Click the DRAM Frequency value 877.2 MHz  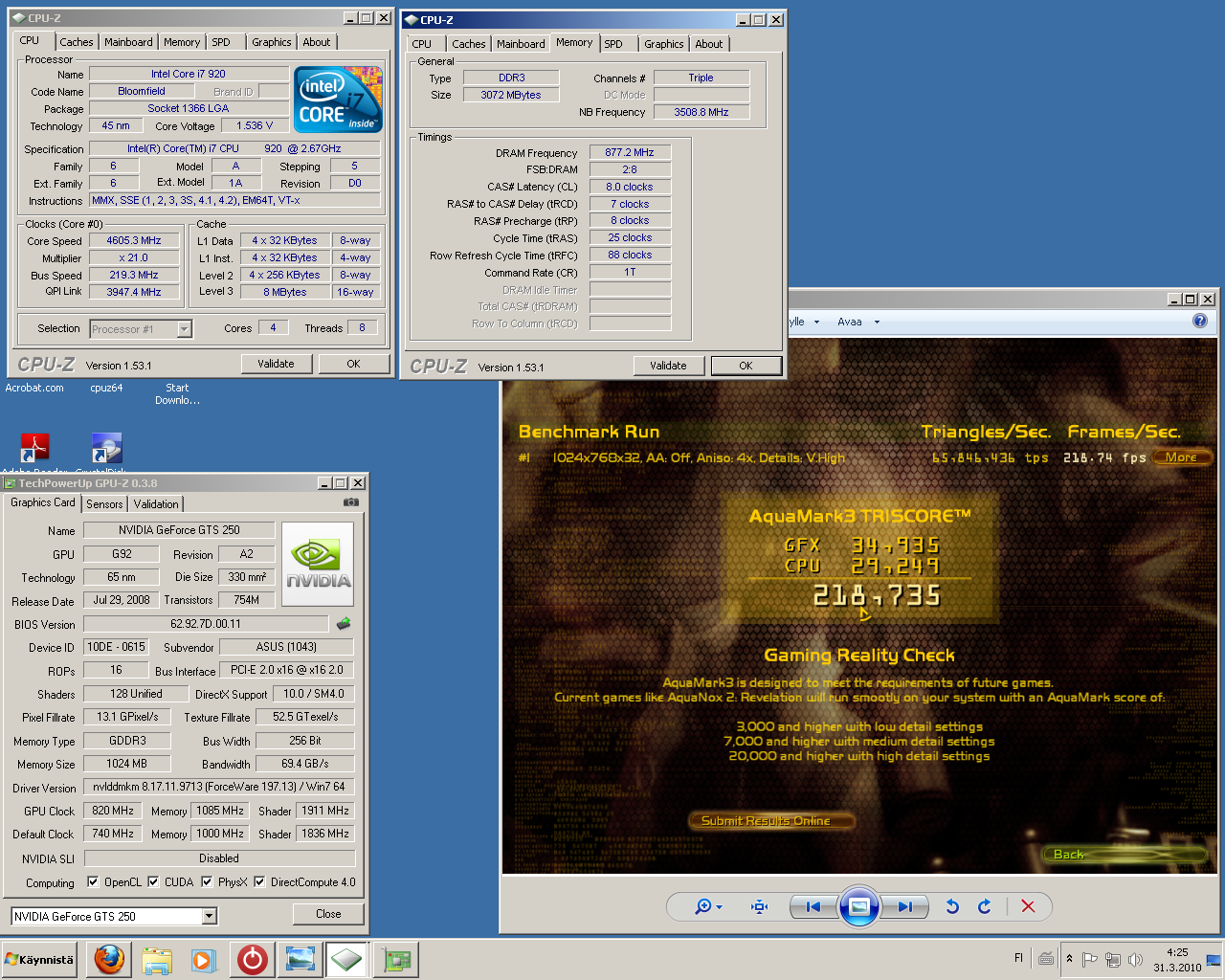click(x=629, y=152)
